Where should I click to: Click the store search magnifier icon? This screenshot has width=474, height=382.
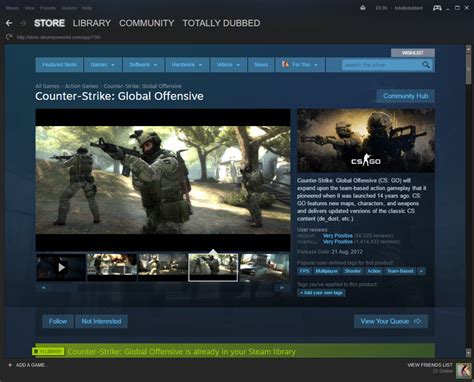[x=426, y=65]
